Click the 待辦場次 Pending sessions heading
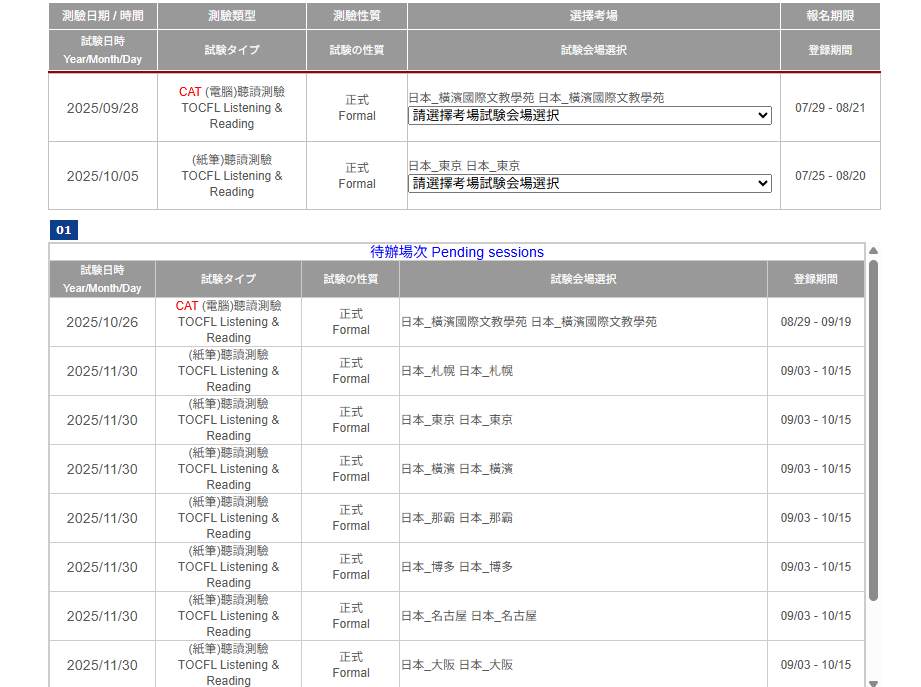Screen dimensions: 921x687 pos(457,252)
